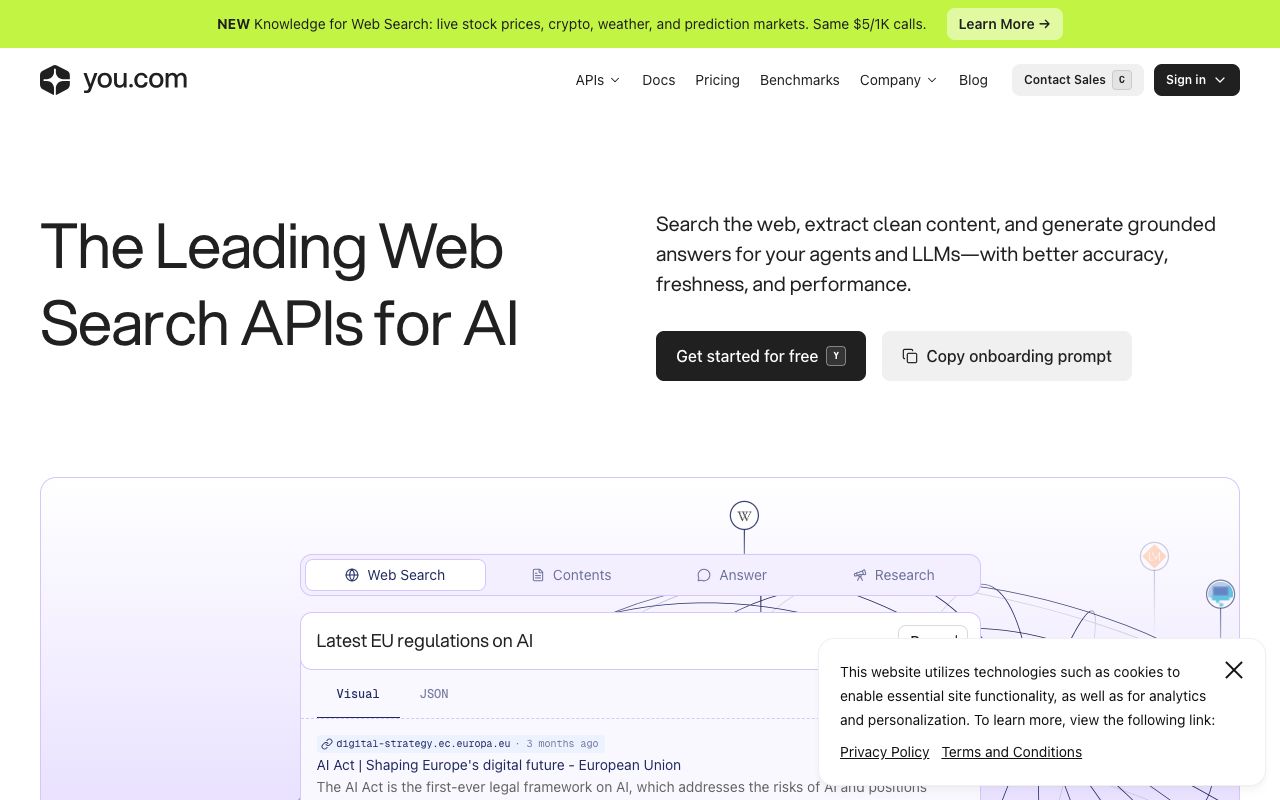Click the document icon beside Contents
Image resolution: width=1280 pixels, height=800 pixels.
pos(538,575)
